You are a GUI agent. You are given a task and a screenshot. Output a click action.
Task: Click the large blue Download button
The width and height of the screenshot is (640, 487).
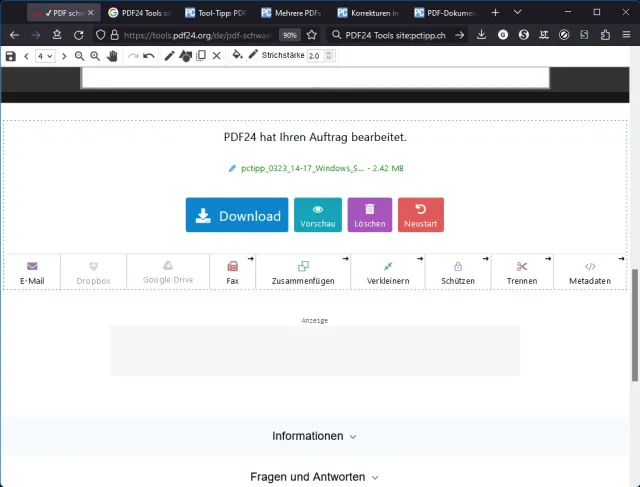pyautogui.click(x=237, y=215)
